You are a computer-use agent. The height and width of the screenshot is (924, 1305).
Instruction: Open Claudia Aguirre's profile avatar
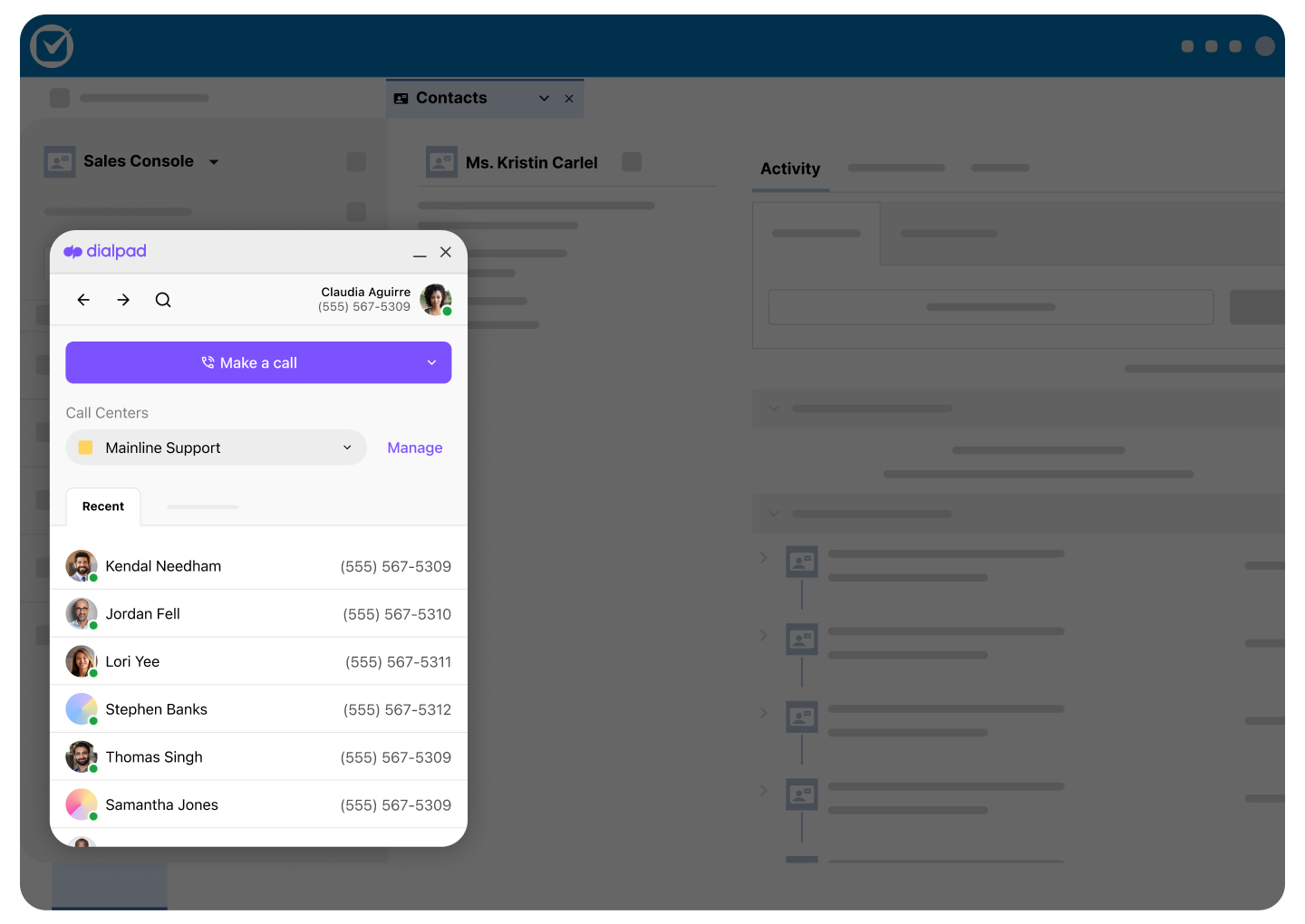pos(436,300)
